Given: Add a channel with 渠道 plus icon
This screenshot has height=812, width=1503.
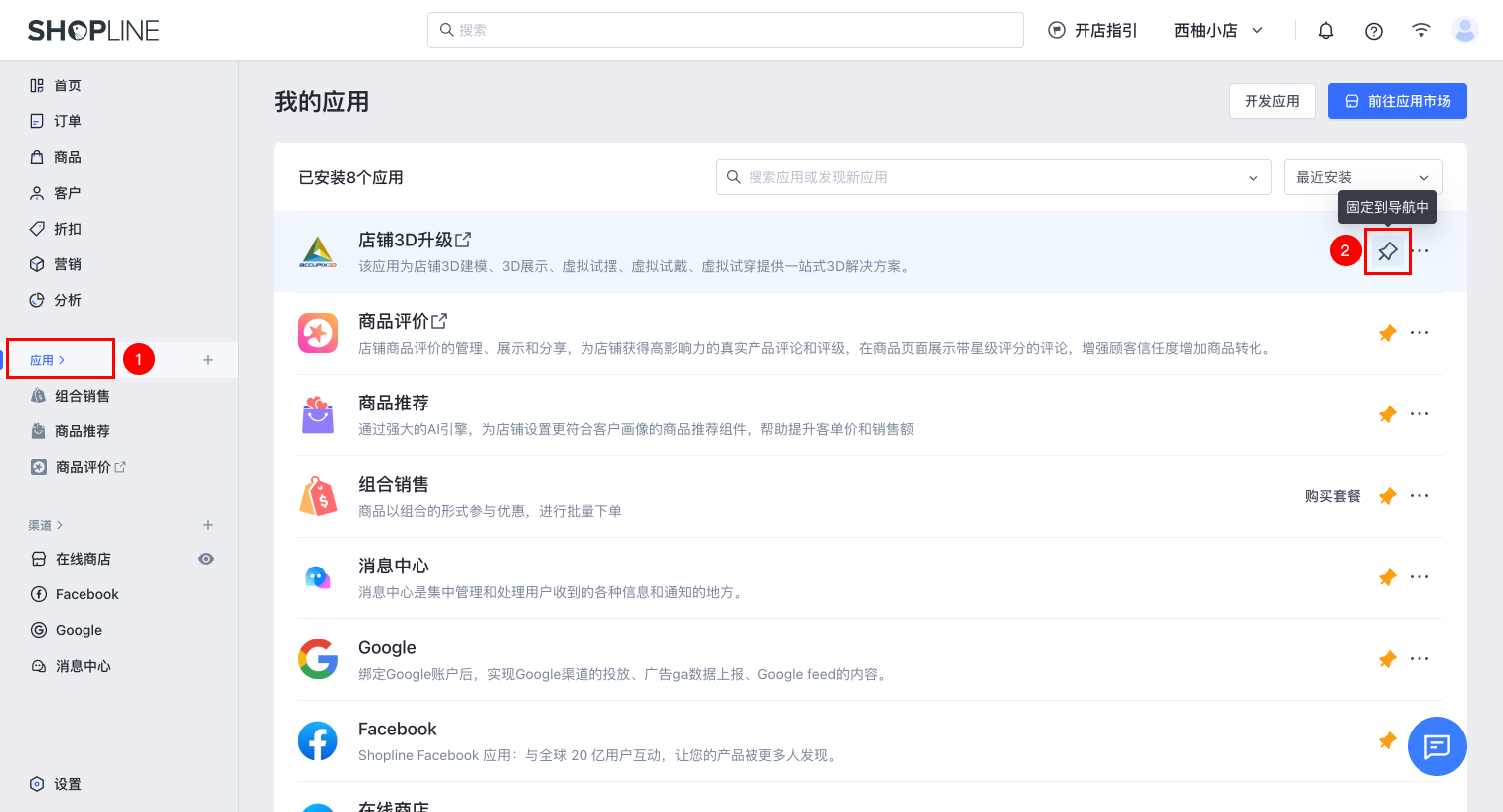Looking at the screenshot, I should coord(208,525).
